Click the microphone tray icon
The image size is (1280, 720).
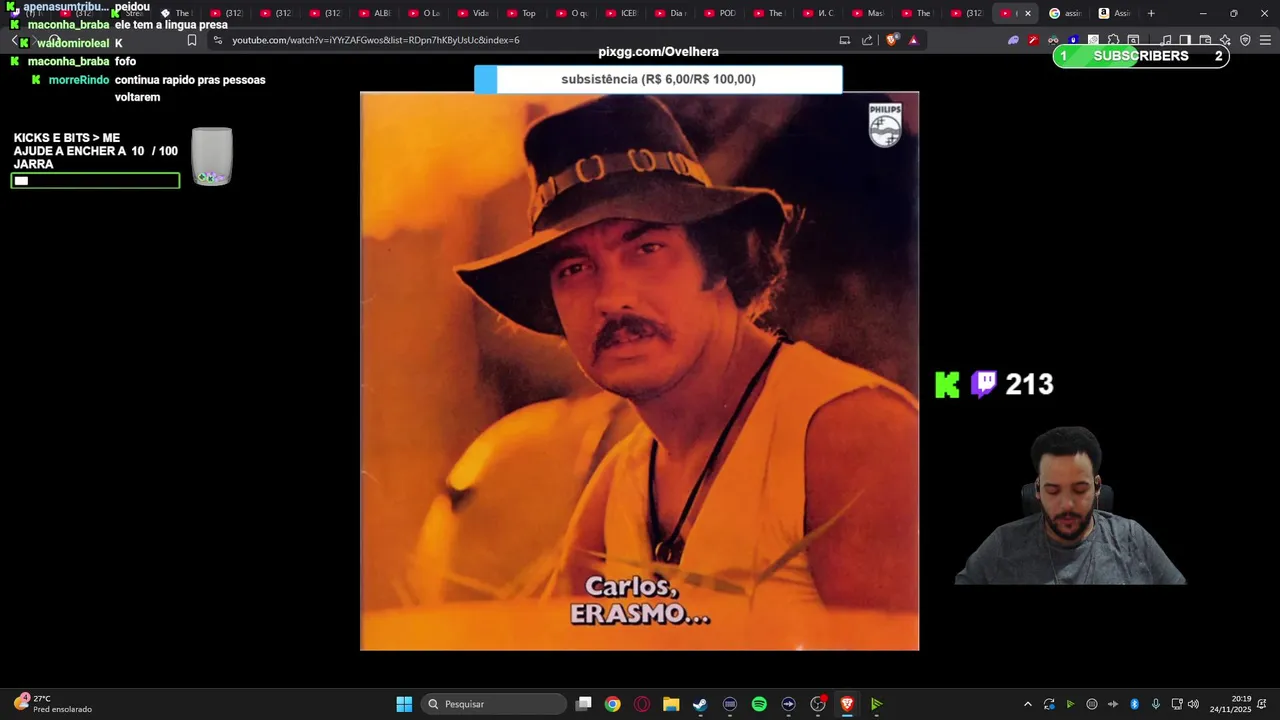pyautogui.click(x=1156, y=704)
